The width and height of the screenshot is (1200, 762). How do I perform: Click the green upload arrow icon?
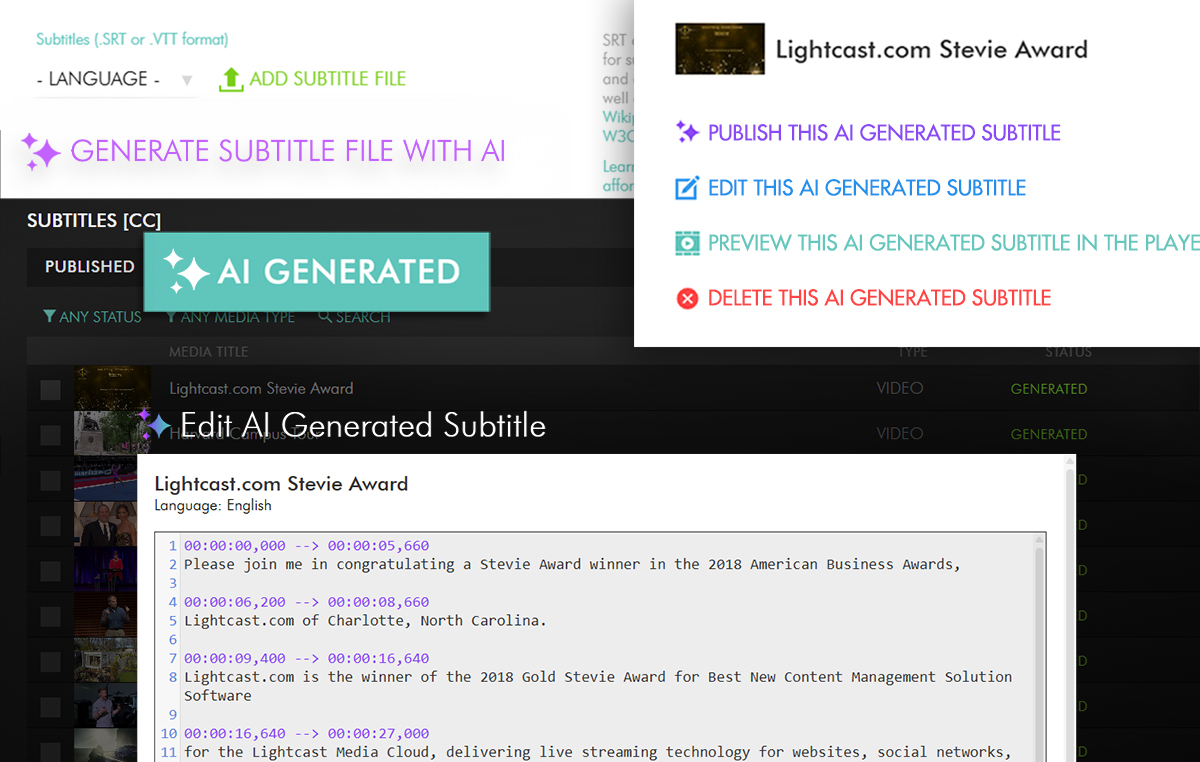tap(231, 80)
